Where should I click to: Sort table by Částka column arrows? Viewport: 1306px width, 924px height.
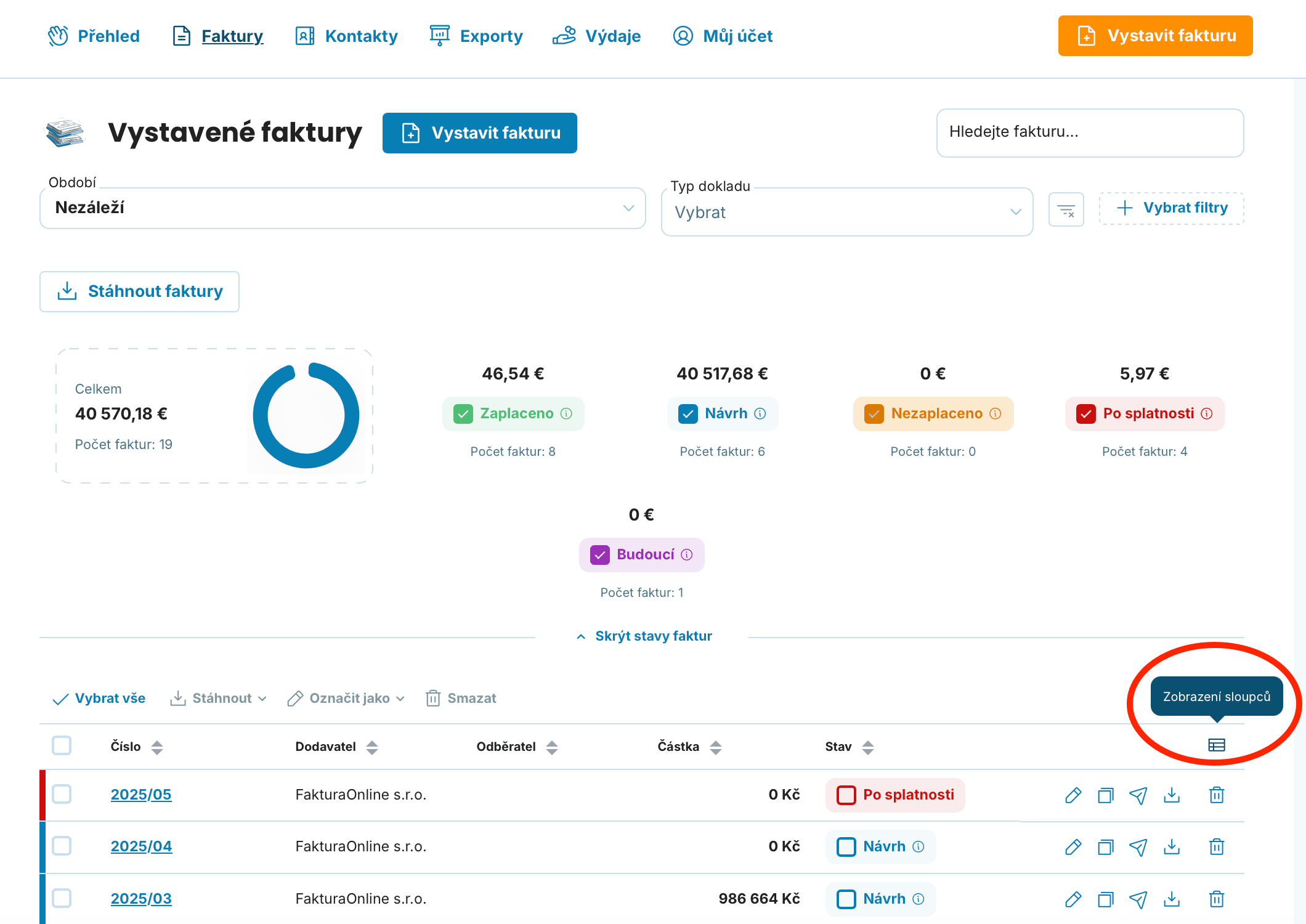(716, 747)
